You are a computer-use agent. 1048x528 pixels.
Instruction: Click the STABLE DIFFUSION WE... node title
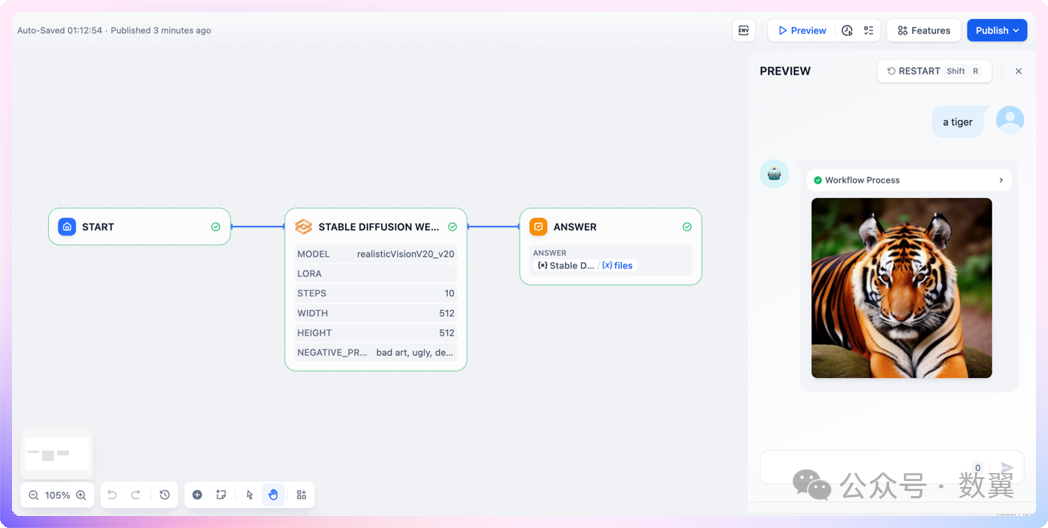pyautogui.click(x=379, y=227)
